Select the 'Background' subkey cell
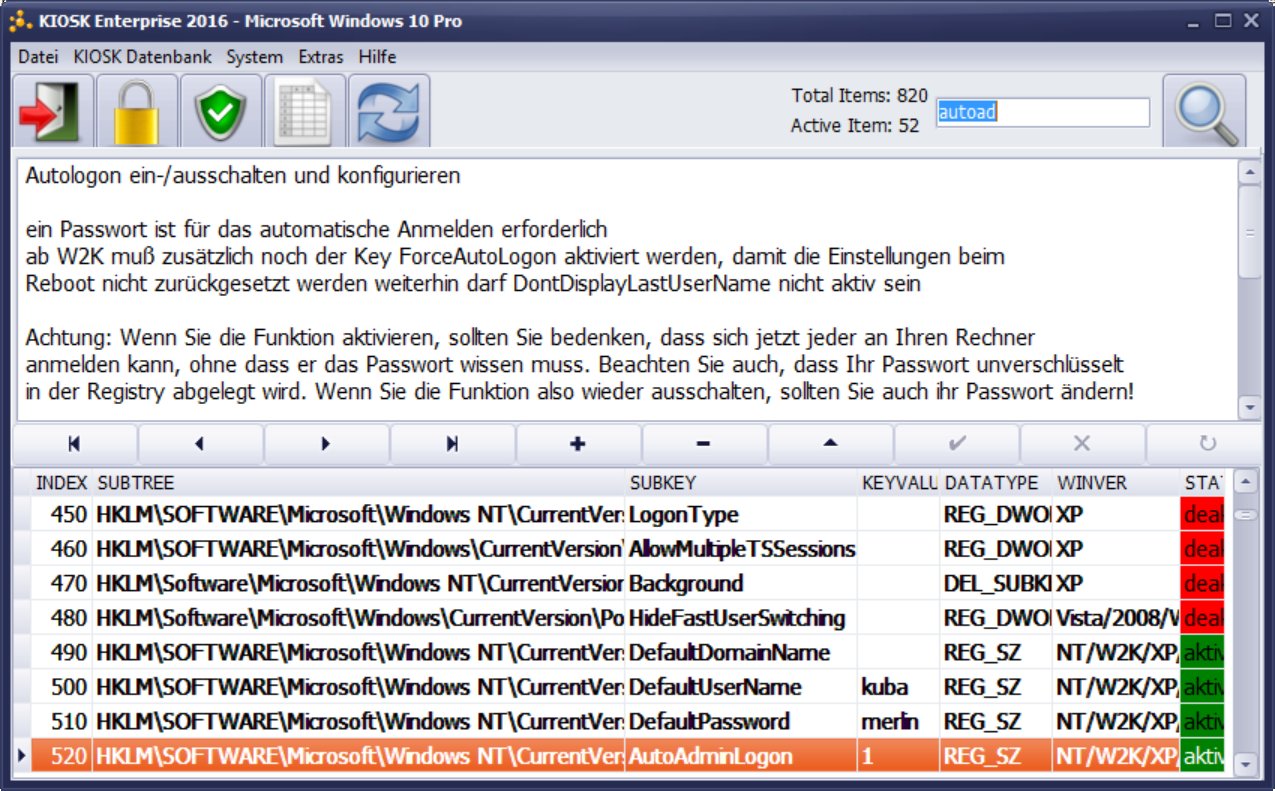This screenshot has width=1275, height=791. click(742, 584)
